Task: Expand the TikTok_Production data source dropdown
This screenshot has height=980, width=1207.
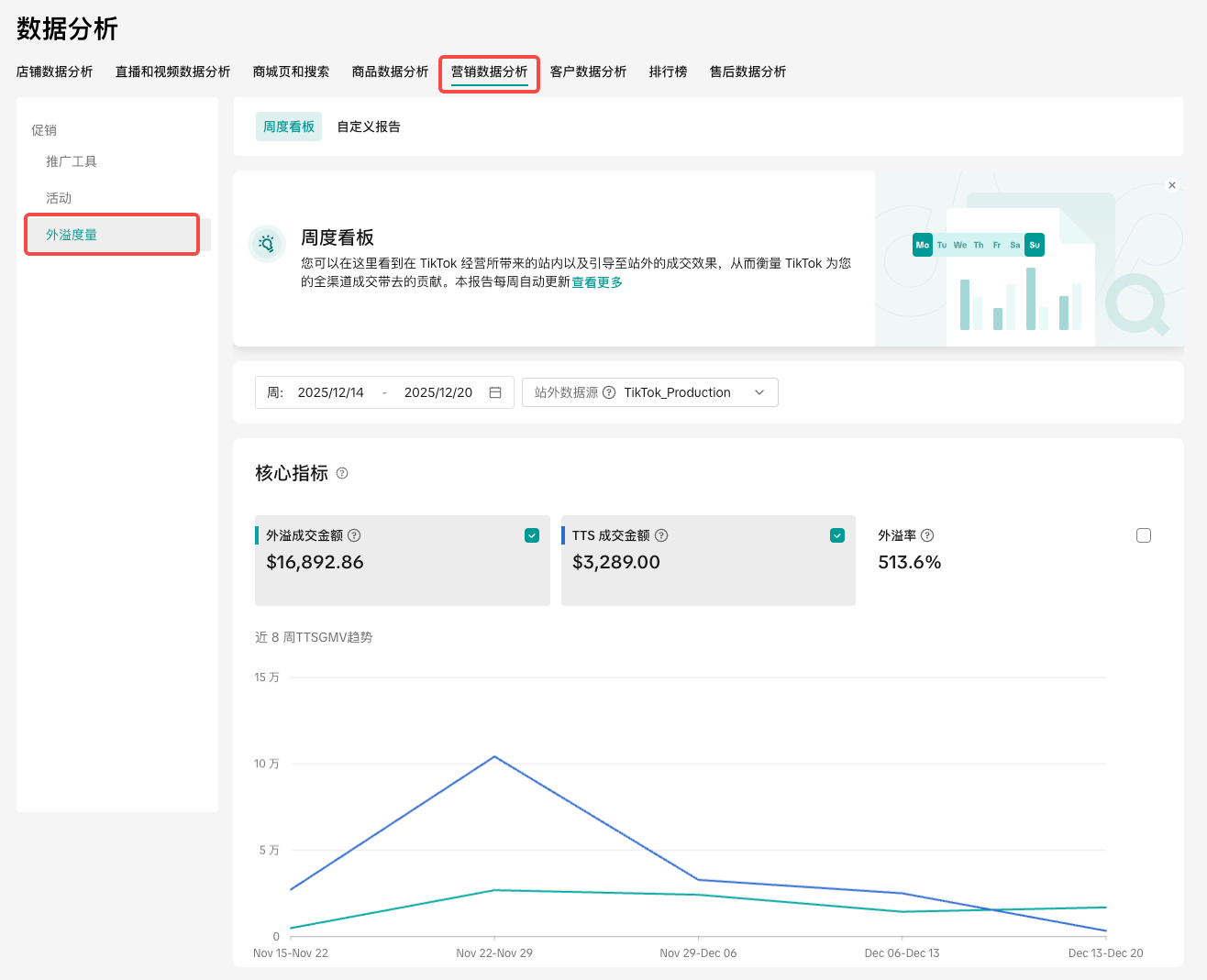Action: point(759,392)
